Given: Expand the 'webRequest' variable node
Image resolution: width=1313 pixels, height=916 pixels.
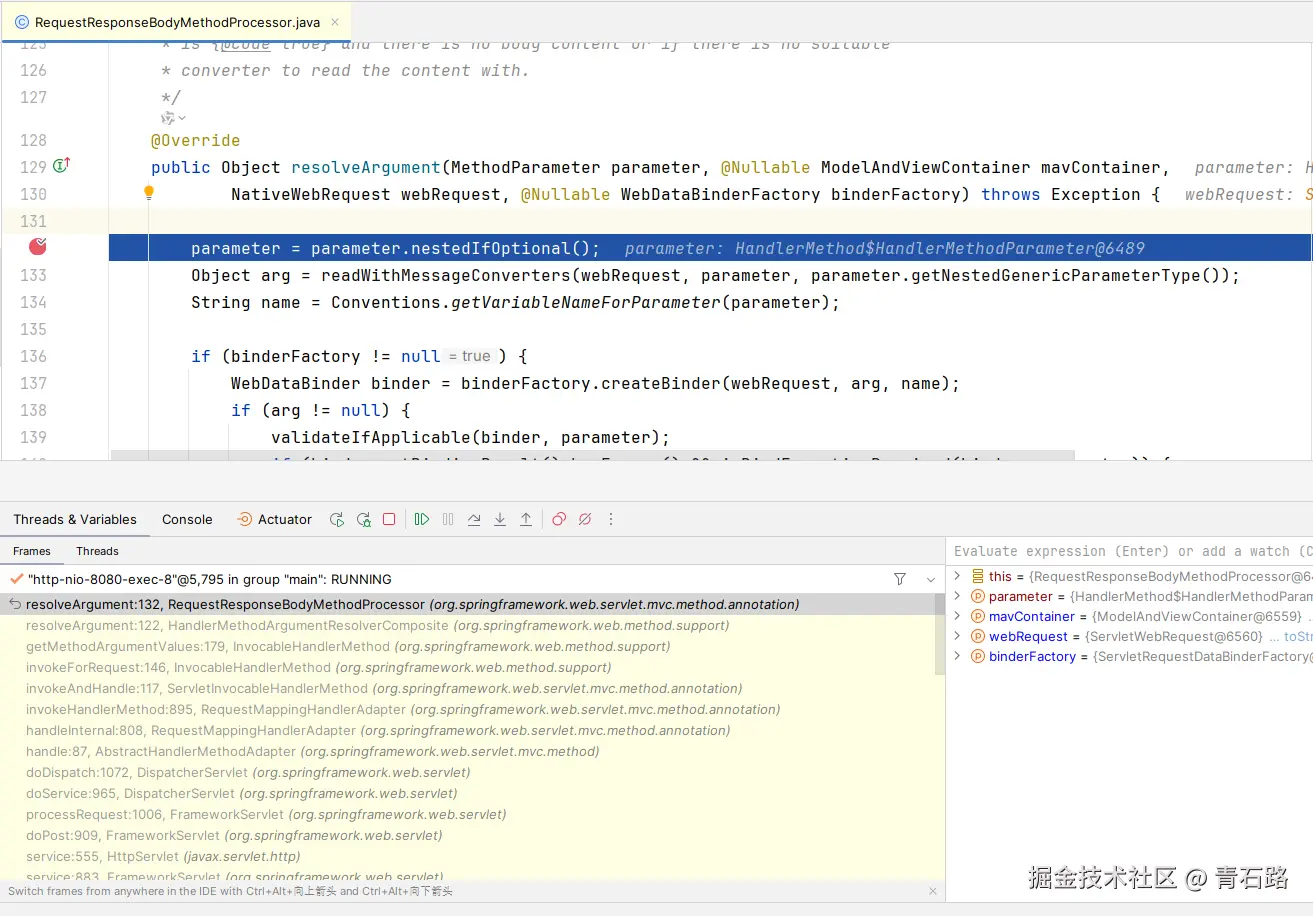Looking at the screenshot, I should 957,636.
